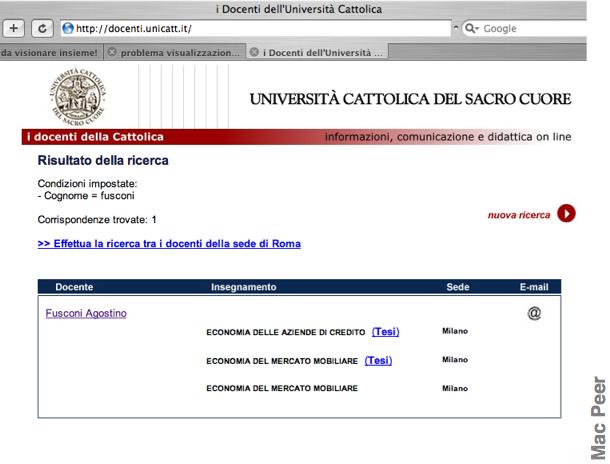Click the 'Risultato della ricerca' heading
The height and width of the screenshot is (464, 610).
pos(103,160)
